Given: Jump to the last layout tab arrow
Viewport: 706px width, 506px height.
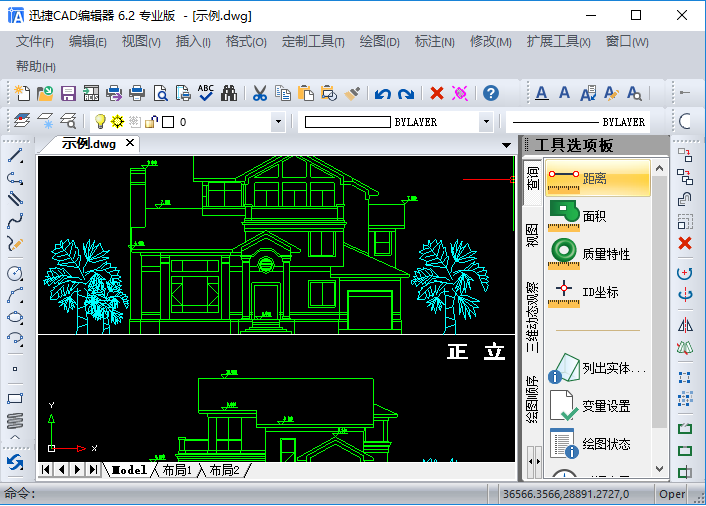Looking at the screenshot, I should coord(93,470).
